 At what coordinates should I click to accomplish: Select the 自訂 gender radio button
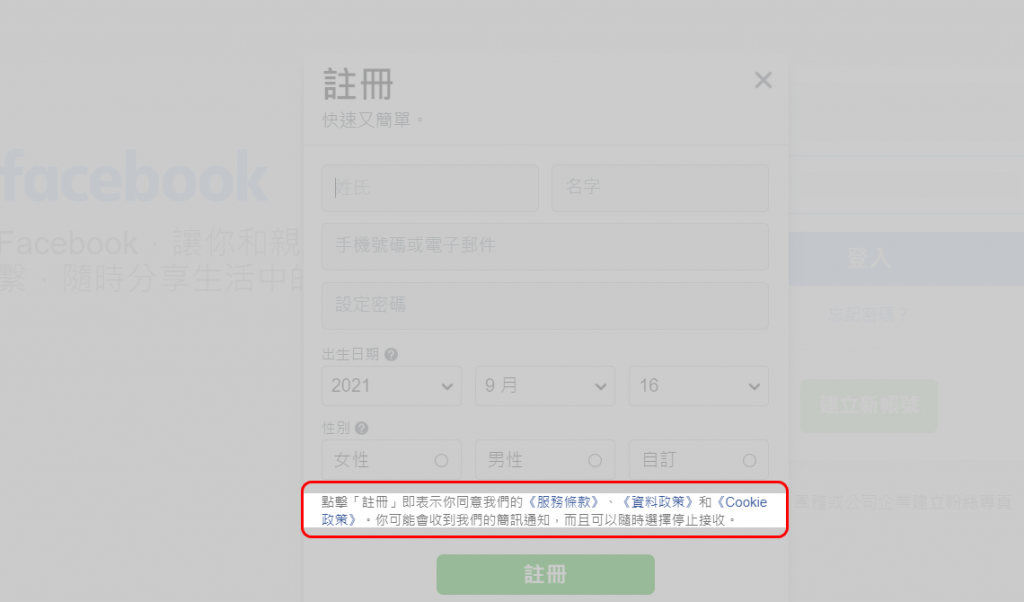(x=749, y=460)
